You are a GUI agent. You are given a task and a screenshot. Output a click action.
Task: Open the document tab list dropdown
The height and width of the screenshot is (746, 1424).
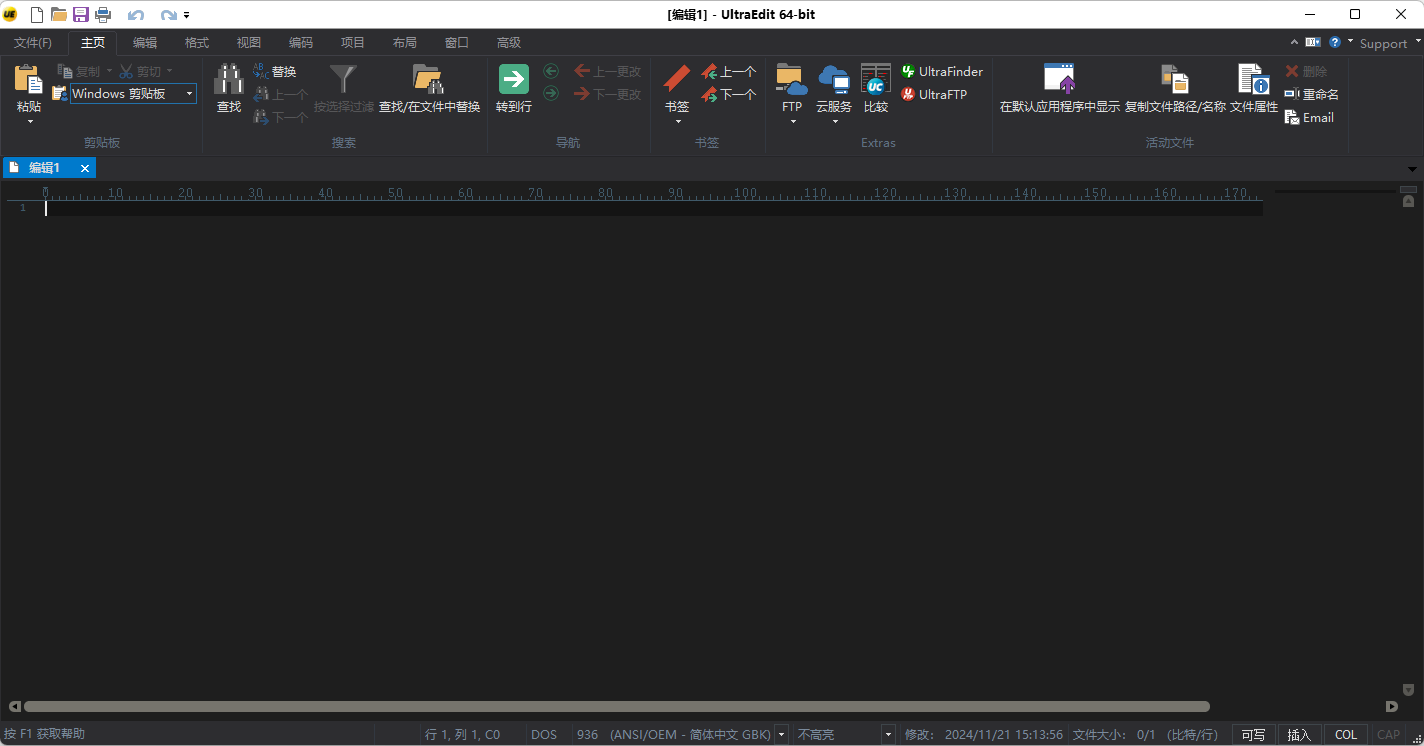(x=1412, y=169)
